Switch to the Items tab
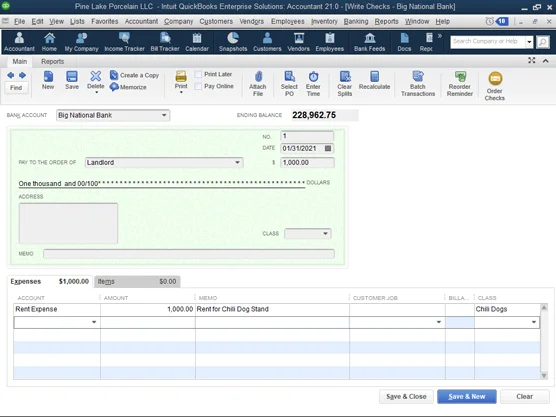Image resolution: width=556 pixels, height=417 pixels. (137, 282)
